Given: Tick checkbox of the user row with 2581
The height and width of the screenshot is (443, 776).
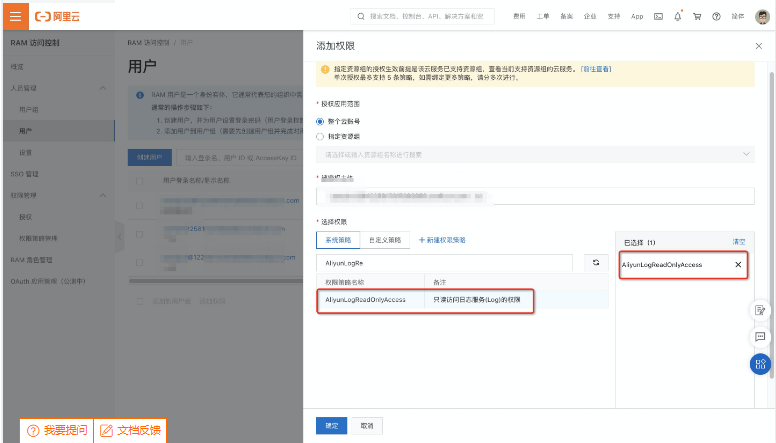Looking at the screenshot, I should click(x=140, y=234).
